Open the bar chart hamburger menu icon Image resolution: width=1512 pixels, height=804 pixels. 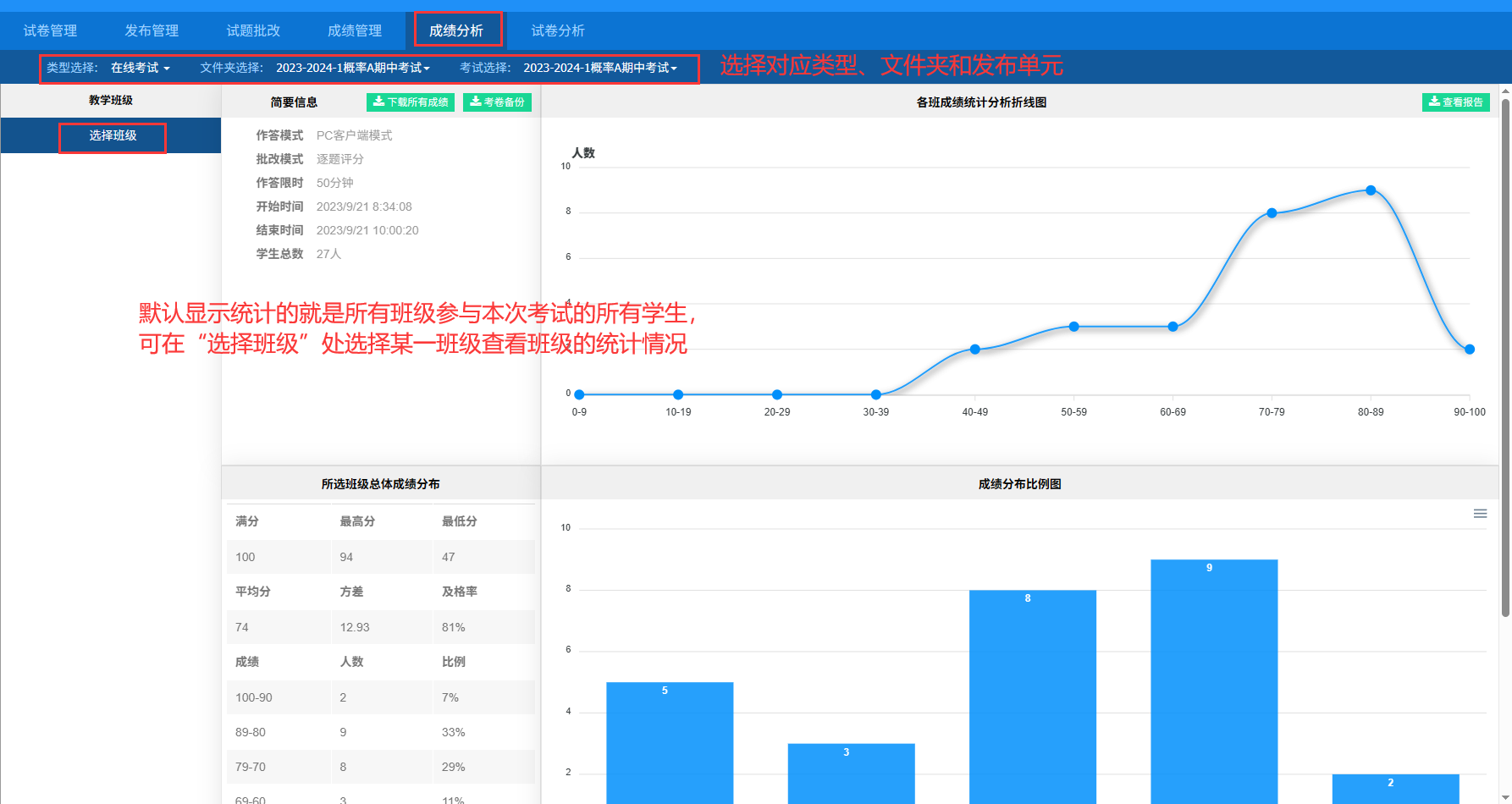[x=1480, y=514]
